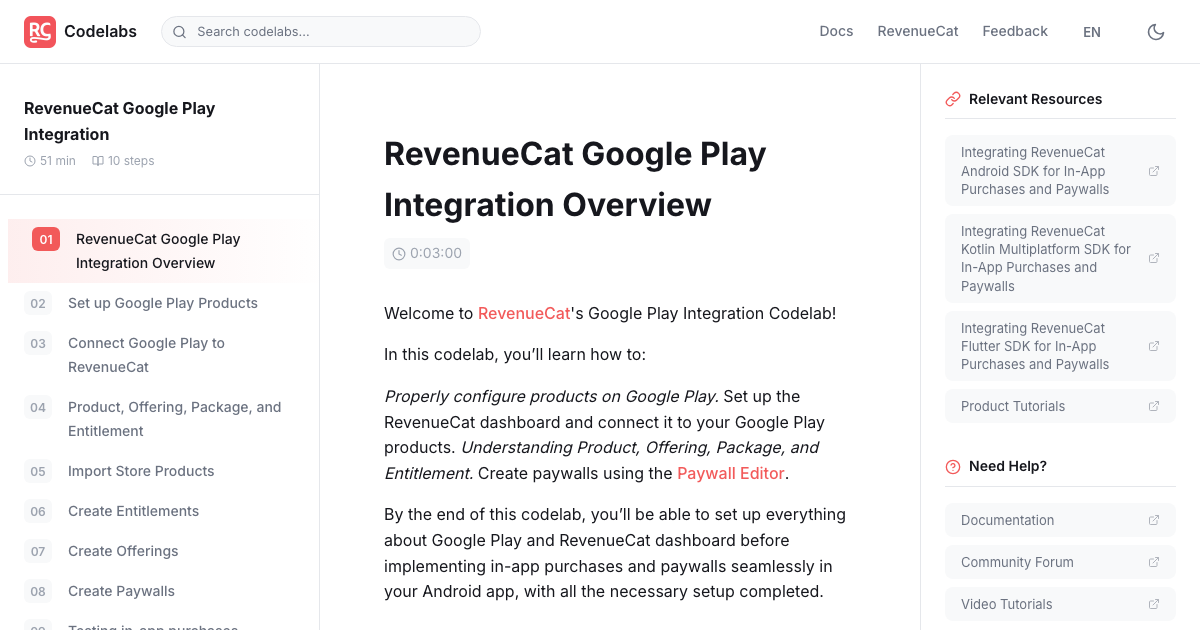
Task: Click the main heading RevenueCat Google Play Integration Overview
Action: pos(575,179)
